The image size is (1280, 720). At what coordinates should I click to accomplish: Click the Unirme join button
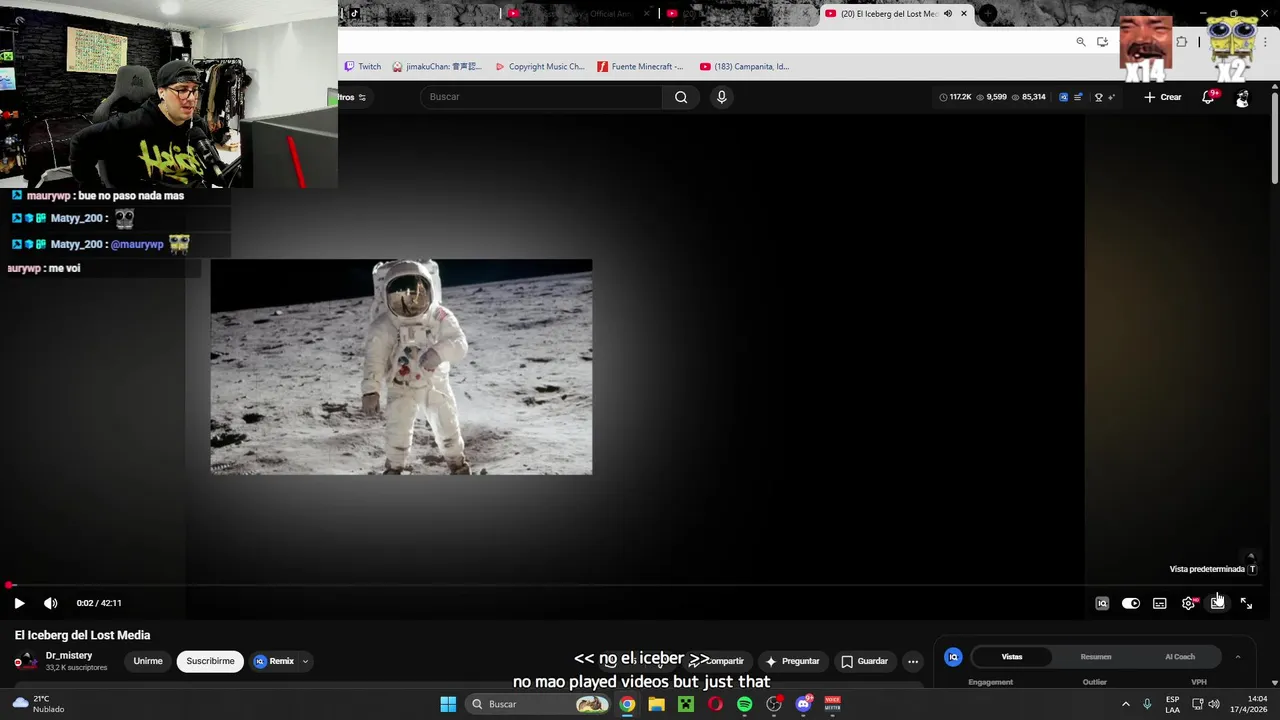[148, 661]
